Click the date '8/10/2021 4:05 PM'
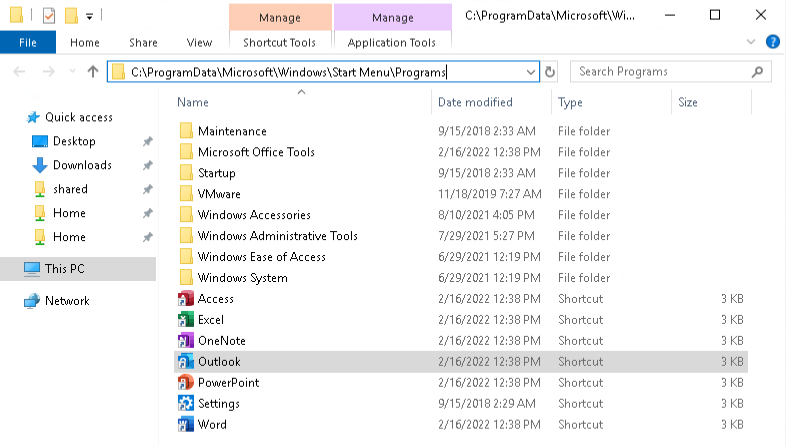This screenshot has height=446, width=786. tap(486, 215)
